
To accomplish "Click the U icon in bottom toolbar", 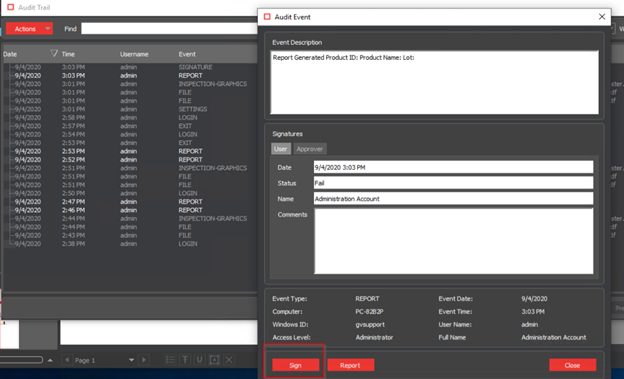I will click(x=200, y=360).
